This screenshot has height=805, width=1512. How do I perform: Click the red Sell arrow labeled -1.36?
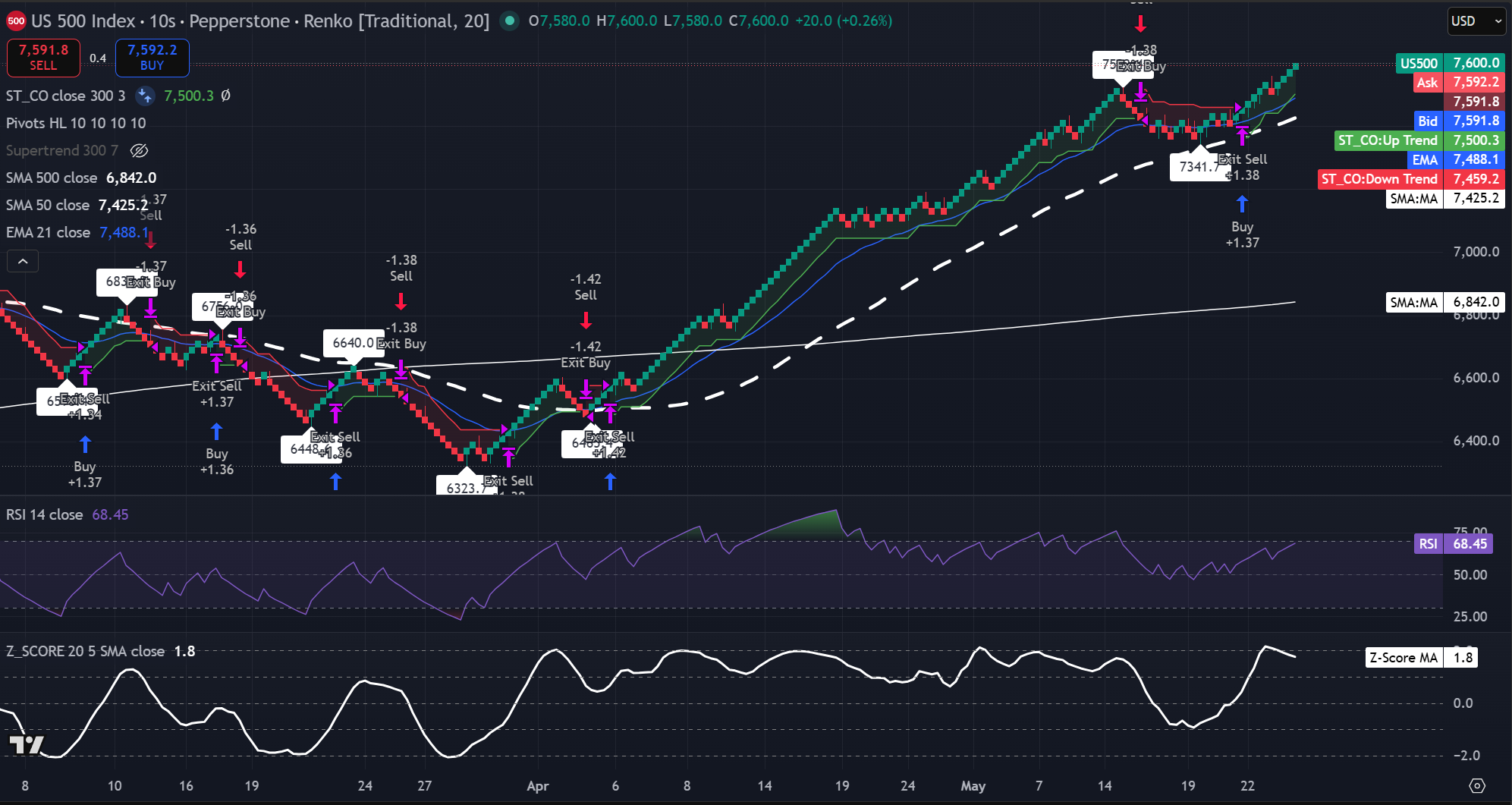coord(240,270)
